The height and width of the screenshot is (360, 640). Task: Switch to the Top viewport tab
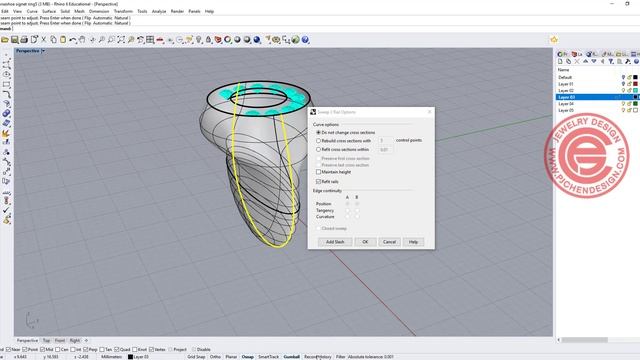click(46, 340)
